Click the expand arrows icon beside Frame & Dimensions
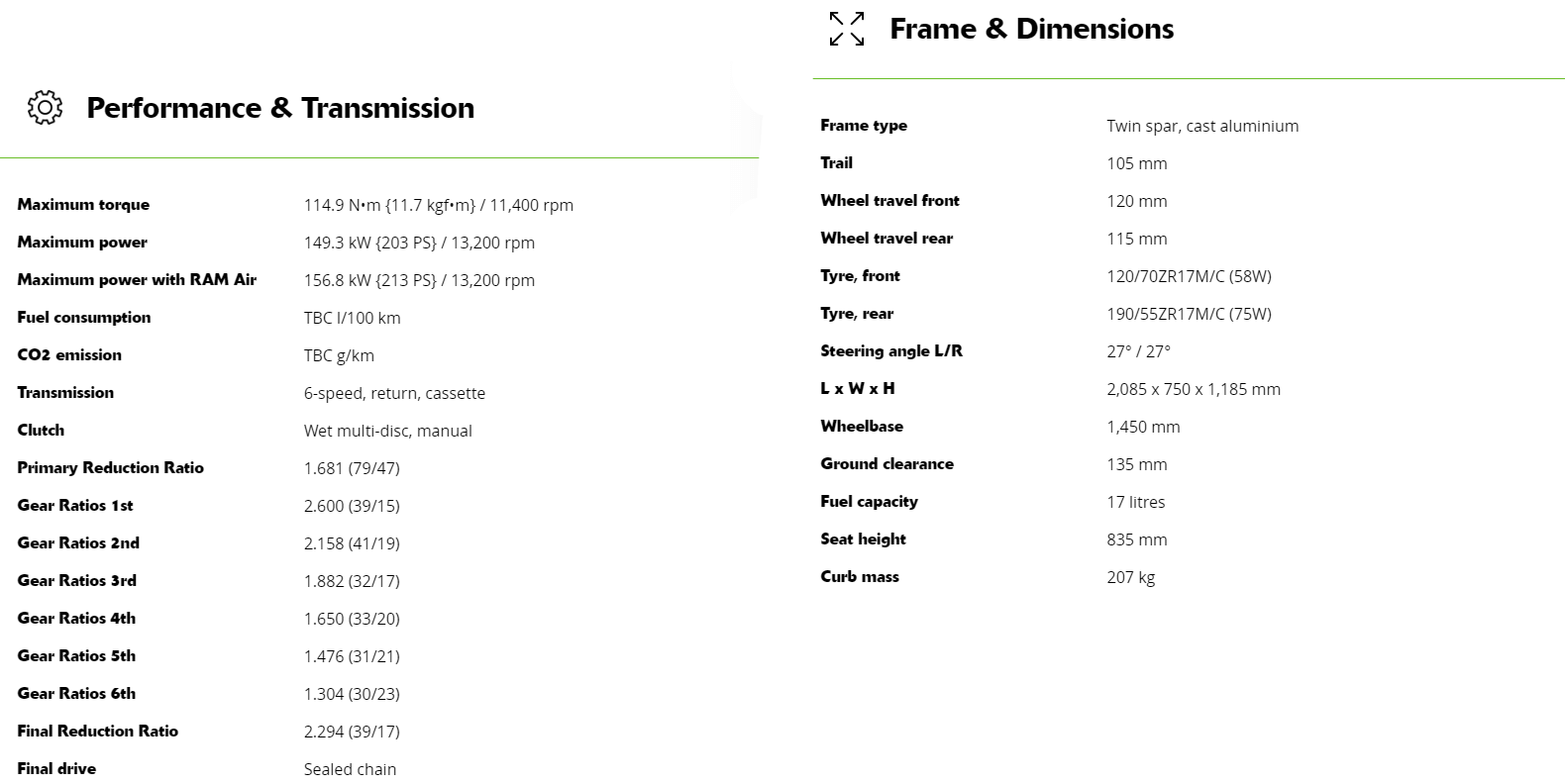Image resolution: width=1565 pixels, height=784 pixels. [847, 29]
